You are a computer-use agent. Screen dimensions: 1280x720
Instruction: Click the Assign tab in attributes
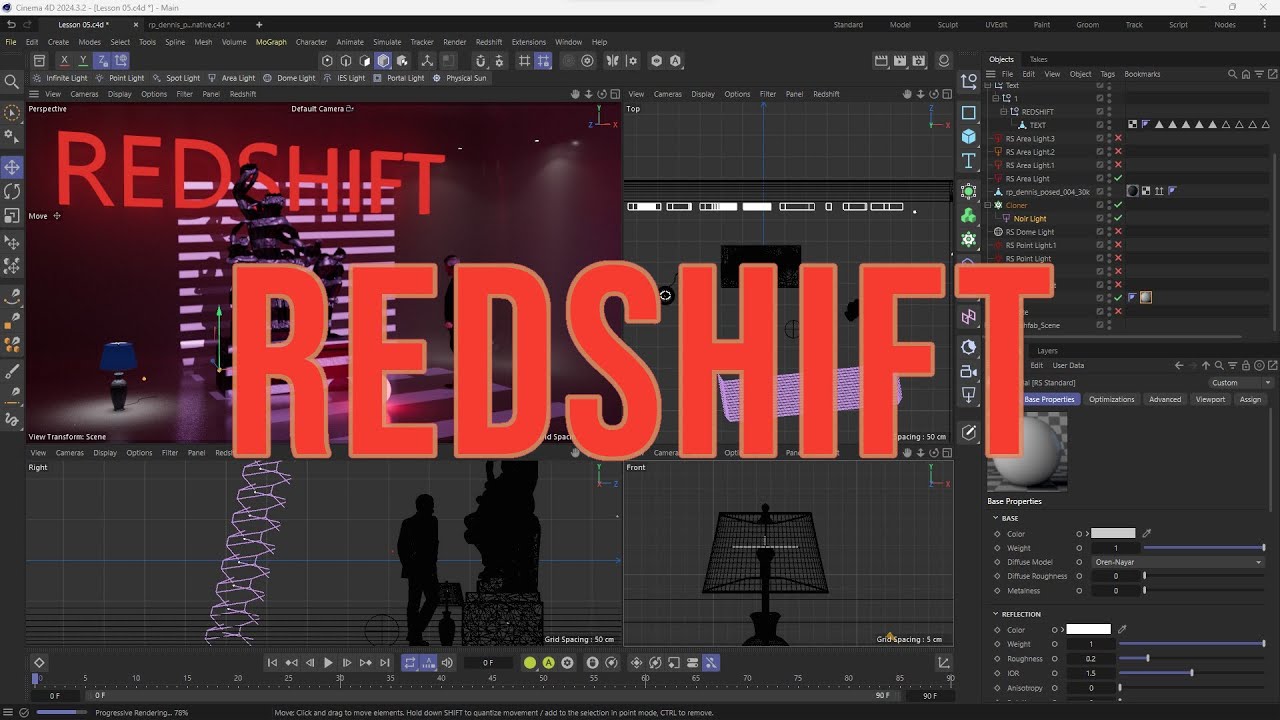(x=1251, y=399)
